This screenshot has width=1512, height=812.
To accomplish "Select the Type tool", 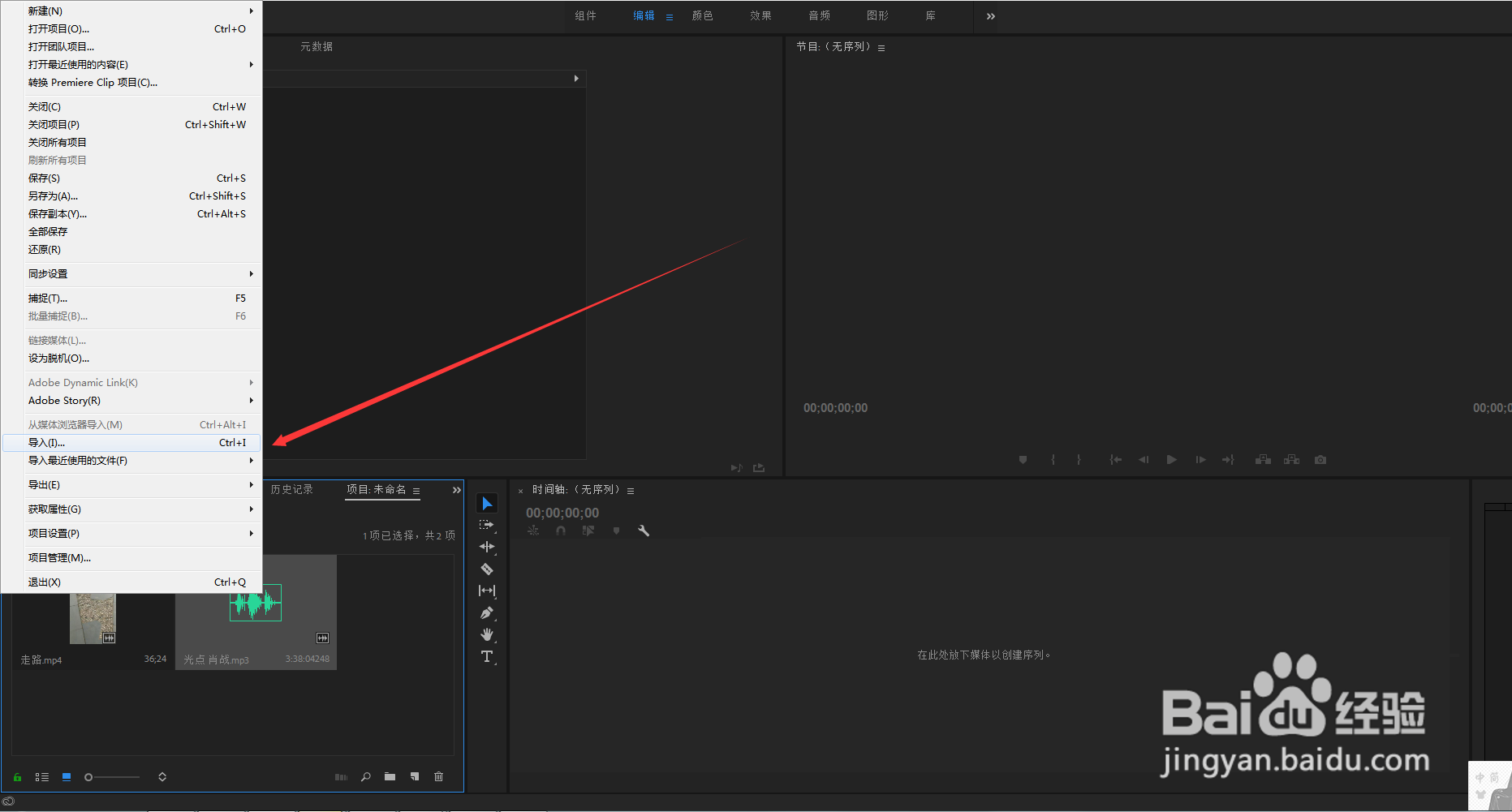I will pos(487,656).
